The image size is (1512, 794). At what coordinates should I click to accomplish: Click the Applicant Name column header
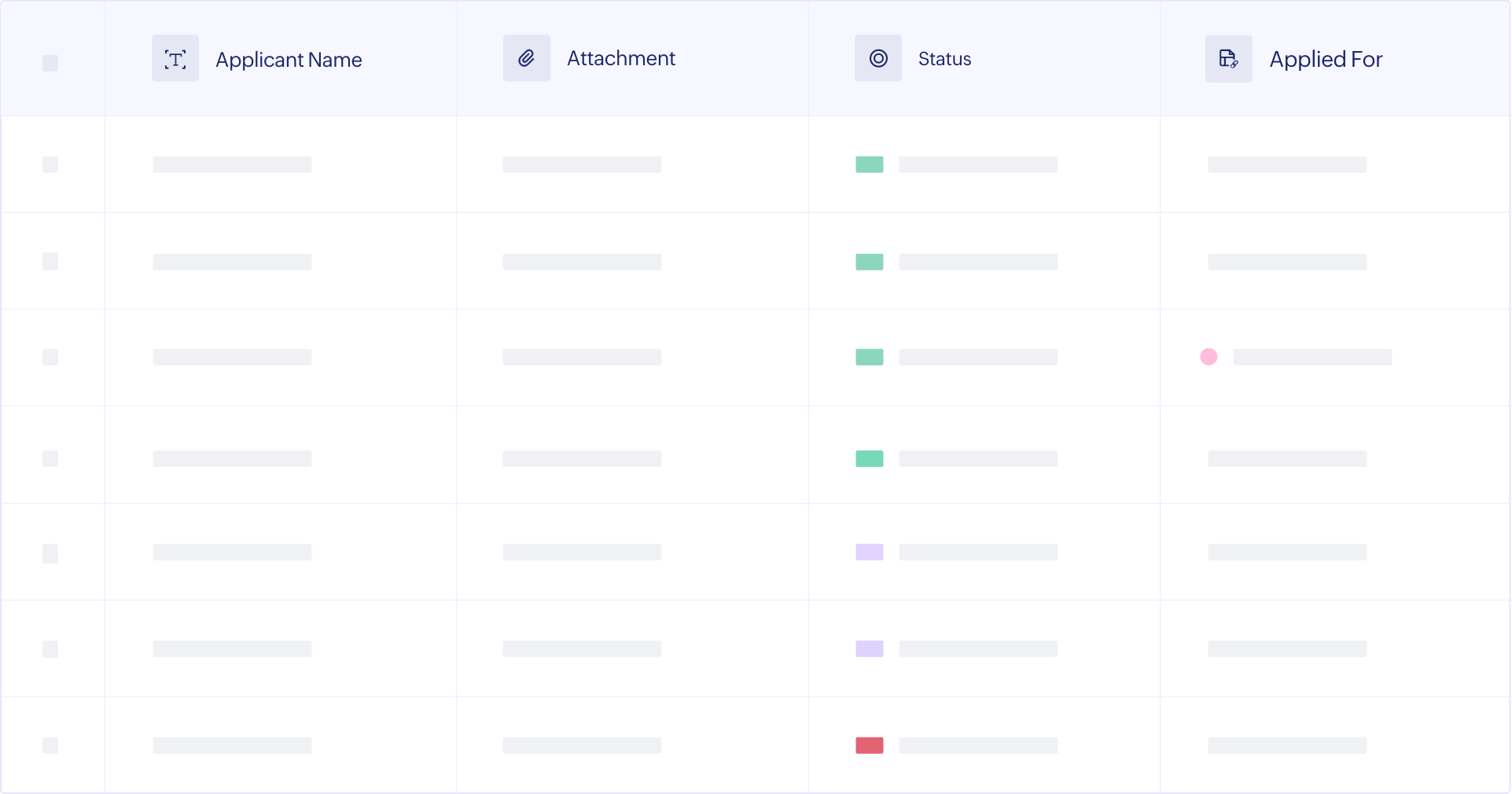click(x=289, y=60)
